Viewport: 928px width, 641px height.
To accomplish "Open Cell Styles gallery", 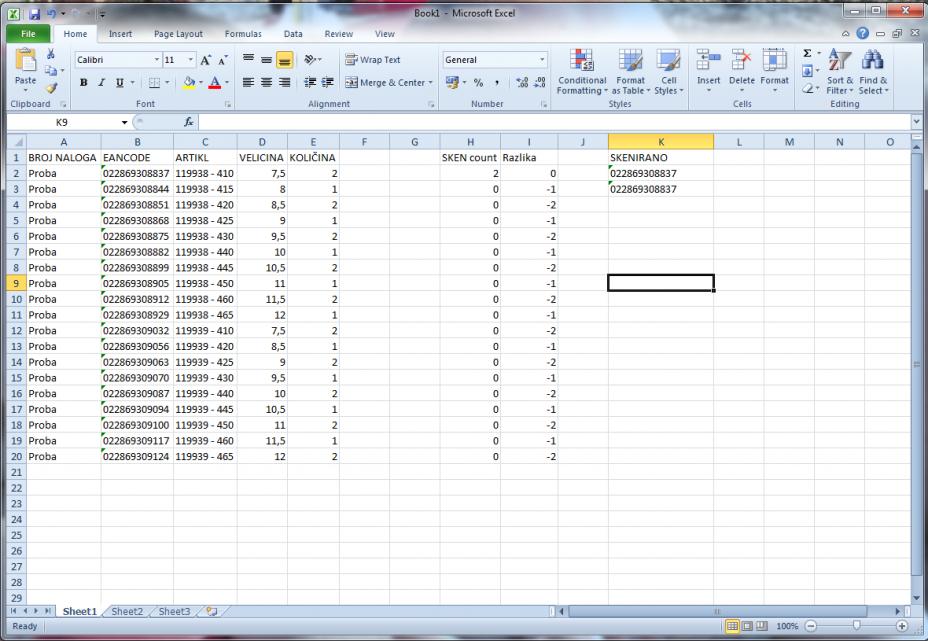I will [669, 72].
